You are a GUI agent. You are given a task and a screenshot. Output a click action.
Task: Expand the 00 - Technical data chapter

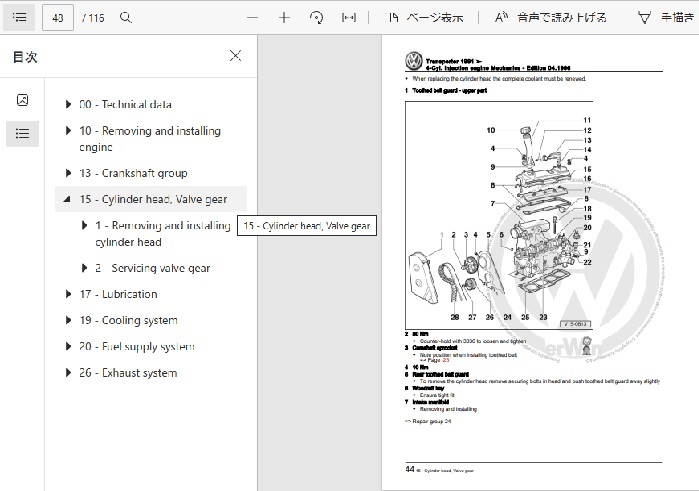(68, 104)
